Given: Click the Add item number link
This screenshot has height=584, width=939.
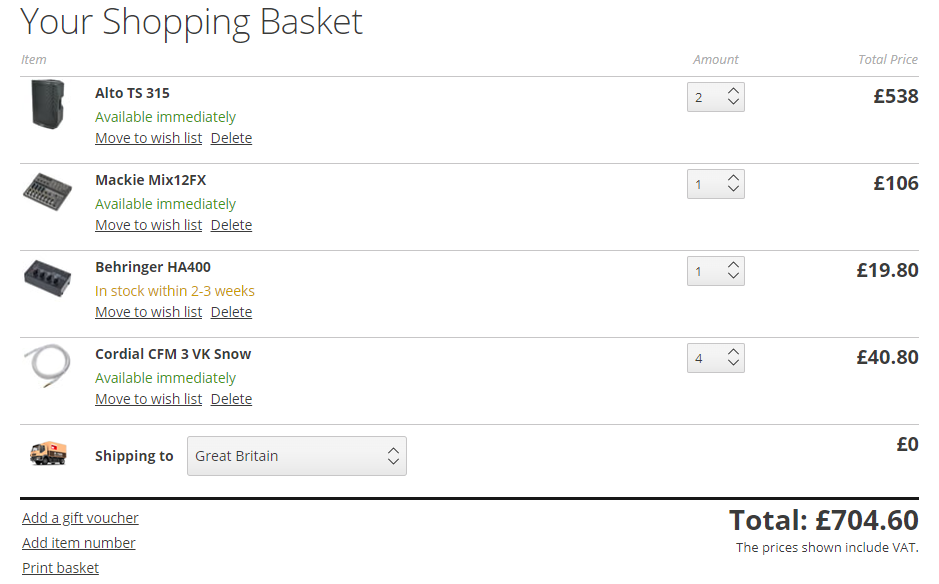Looking at the screenshot, I should [78, 543].
